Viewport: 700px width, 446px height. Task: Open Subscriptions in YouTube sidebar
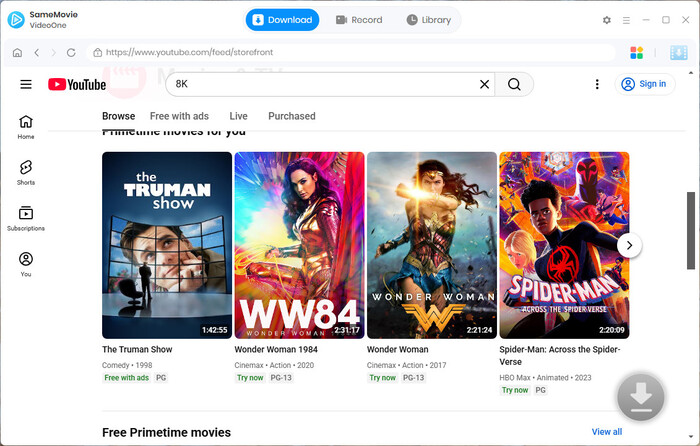[x=26, y=219]
